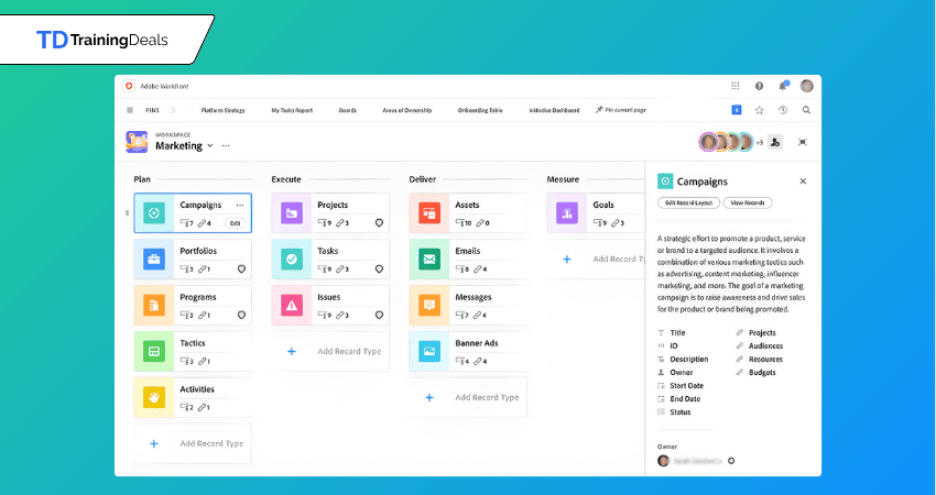Open the Platform Strategy pinned tab
This screenshot has height=495, width=936.
[x=222, y=110]
